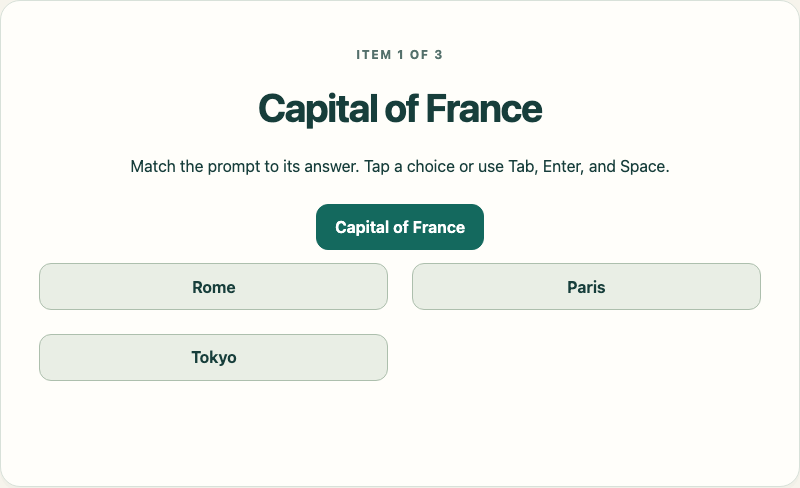Click the ITEM 1 OF 3 label
This screenshot has width=800, height=488.
399,55
